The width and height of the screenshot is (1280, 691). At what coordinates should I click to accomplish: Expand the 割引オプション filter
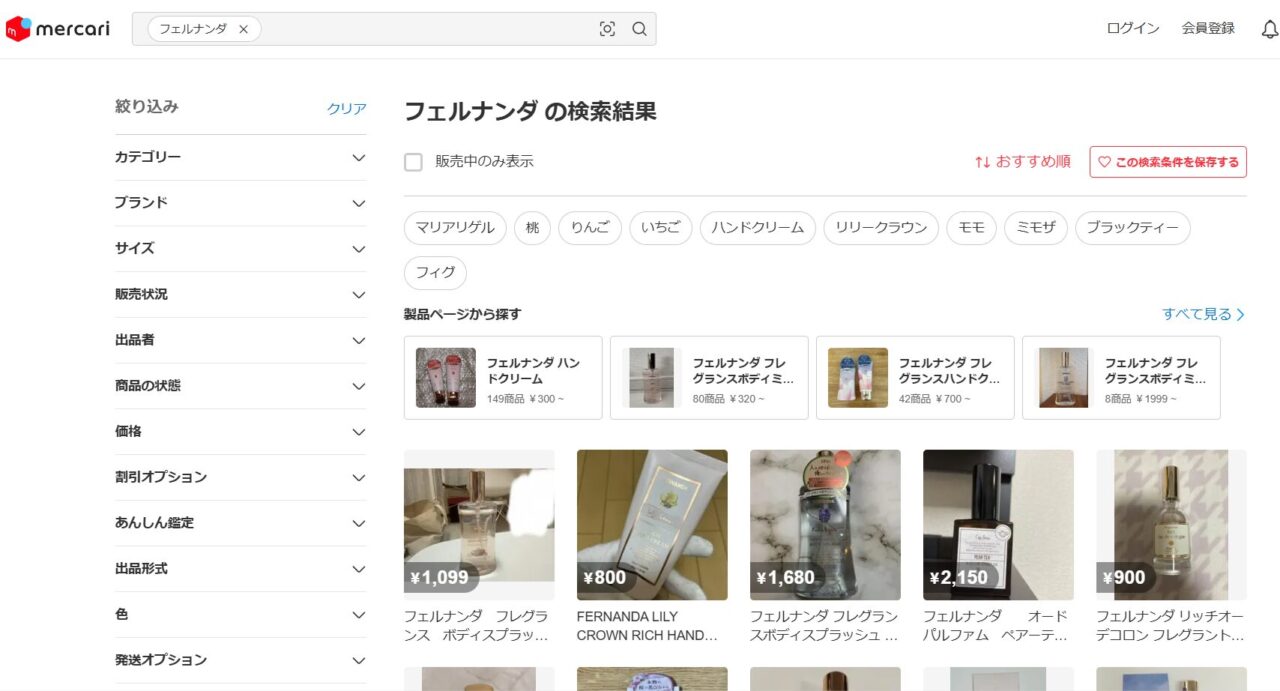click(x=241, y=478)
